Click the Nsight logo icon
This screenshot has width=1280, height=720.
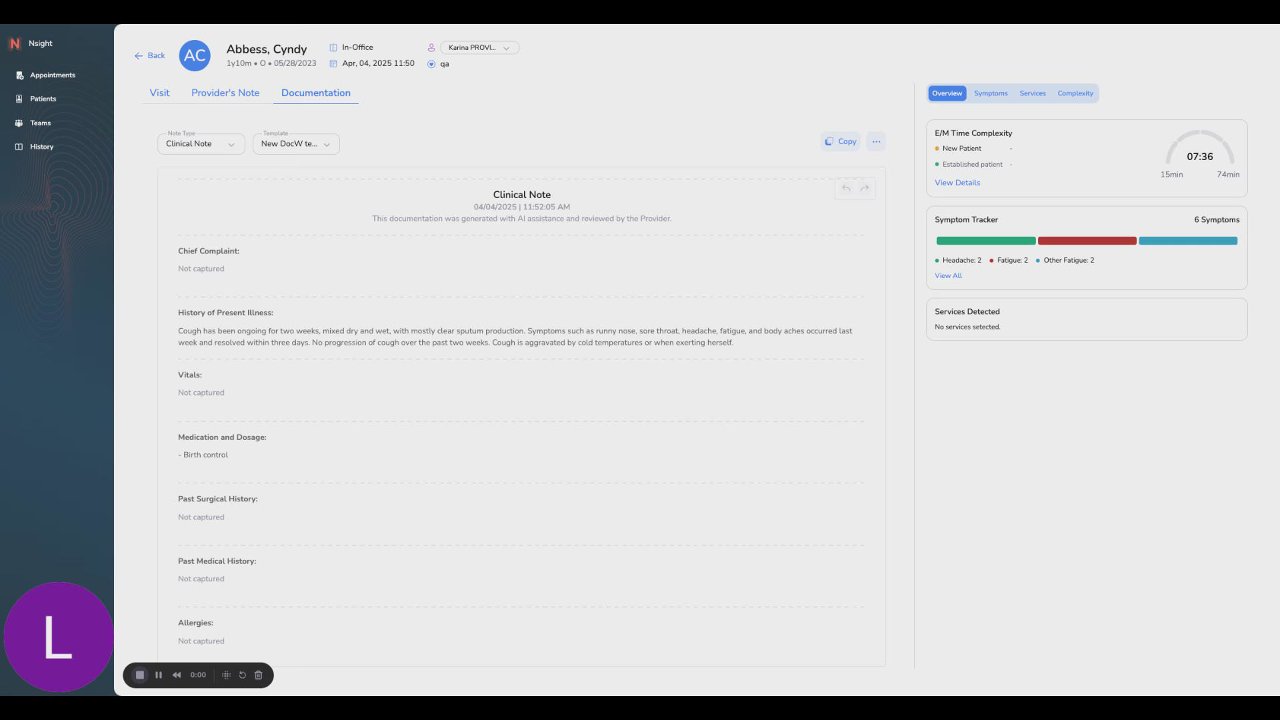14,44
